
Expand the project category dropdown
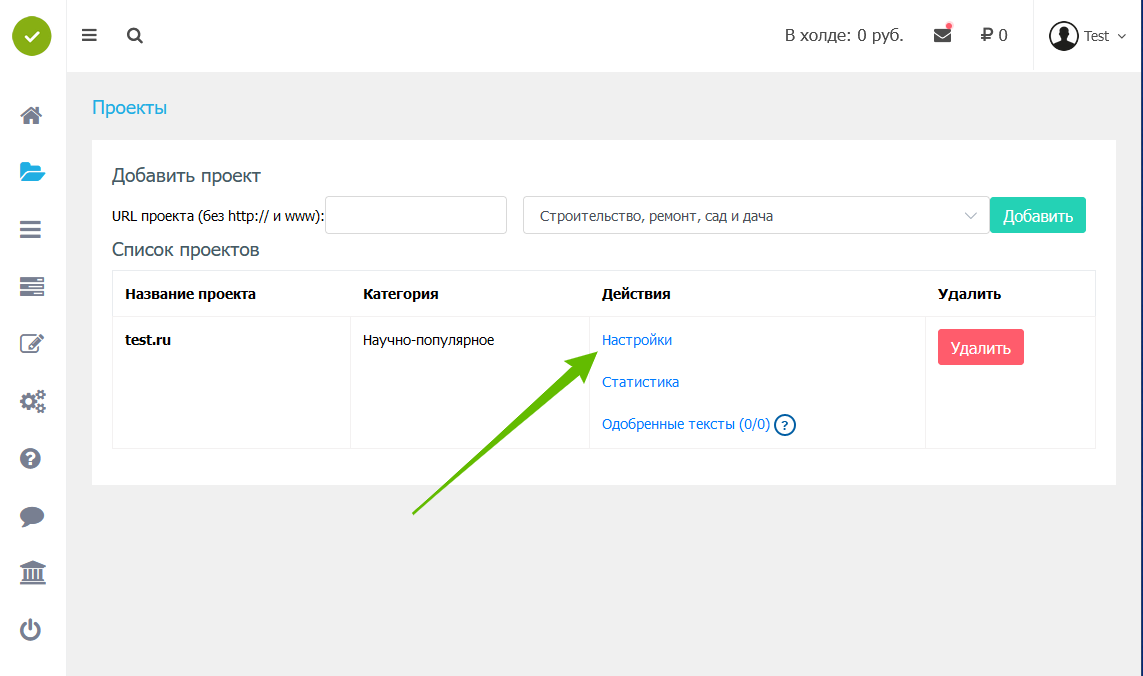(x=755, y=216)
